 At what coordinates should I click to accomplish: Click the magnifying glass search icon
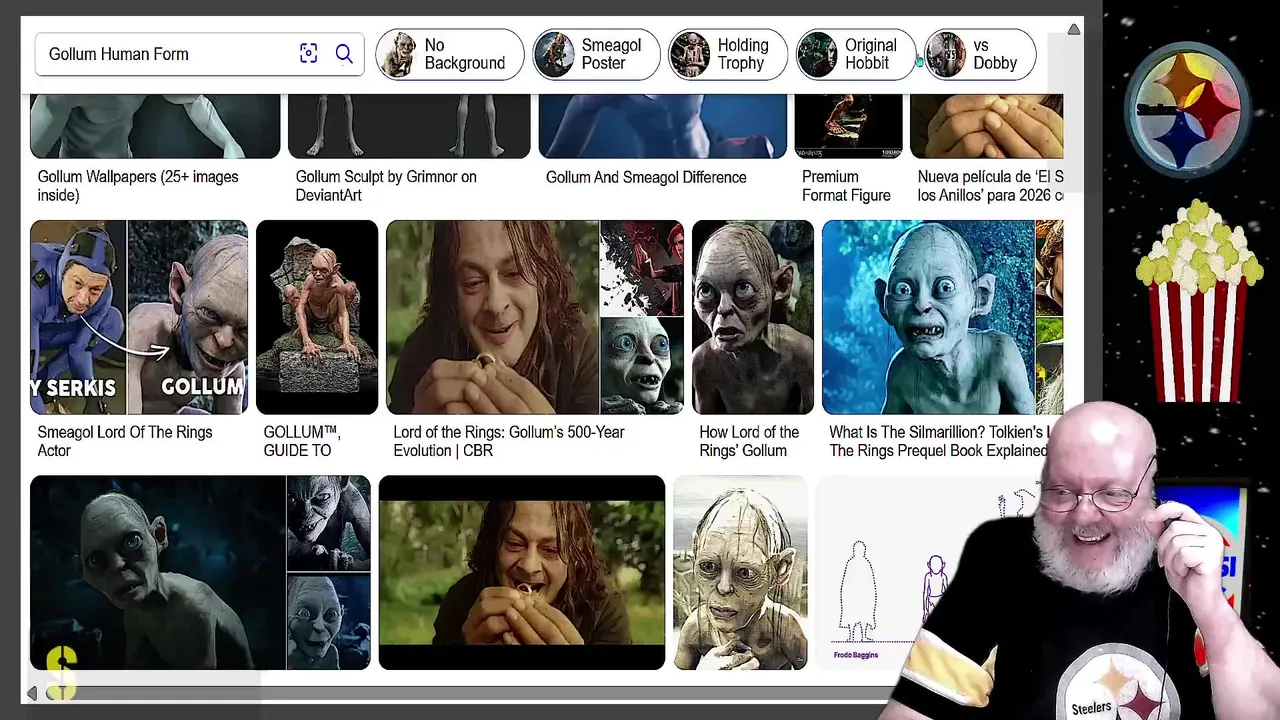tap(344, 54)
